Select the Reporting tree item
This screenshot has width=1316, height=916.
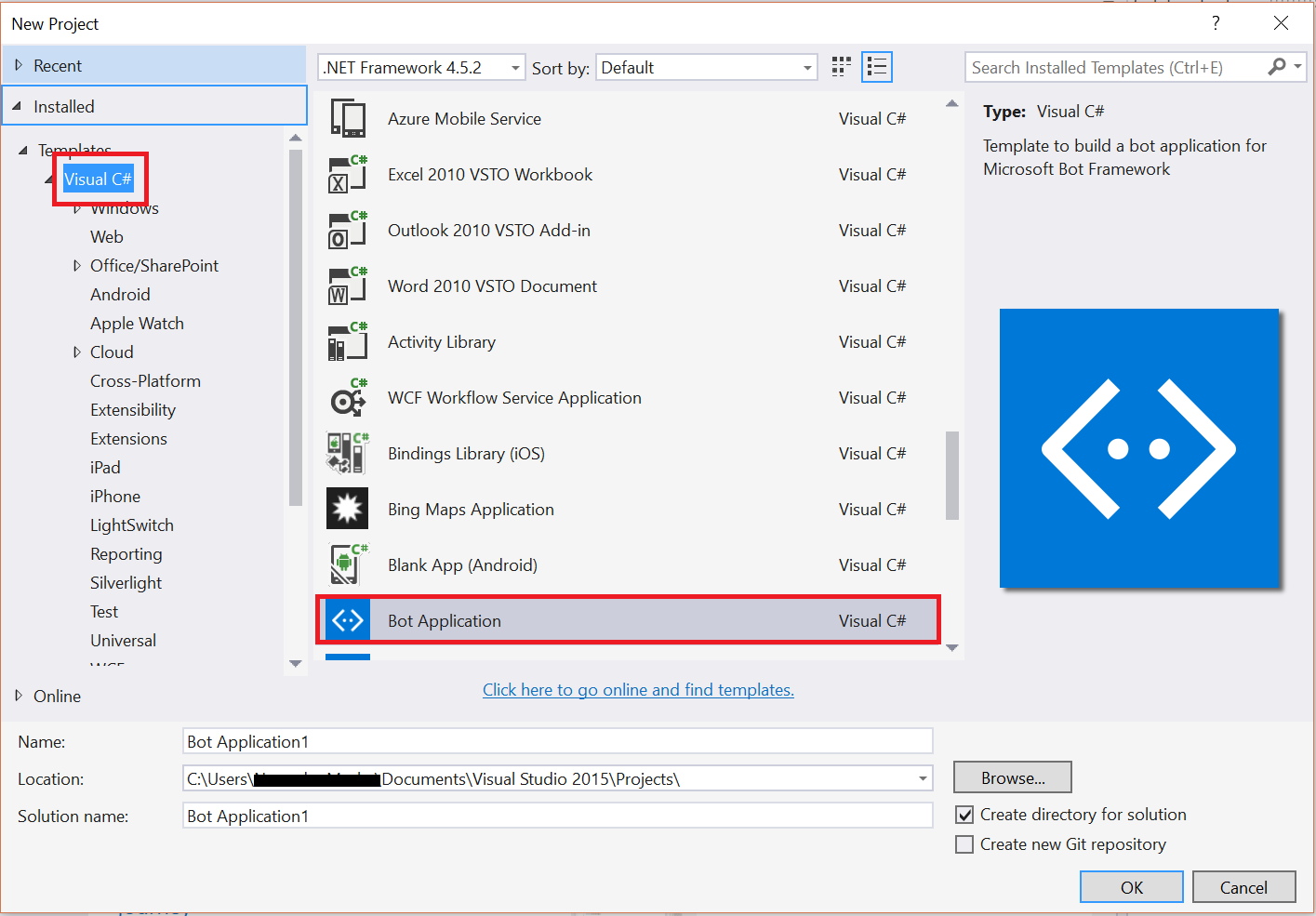[126, 554]
